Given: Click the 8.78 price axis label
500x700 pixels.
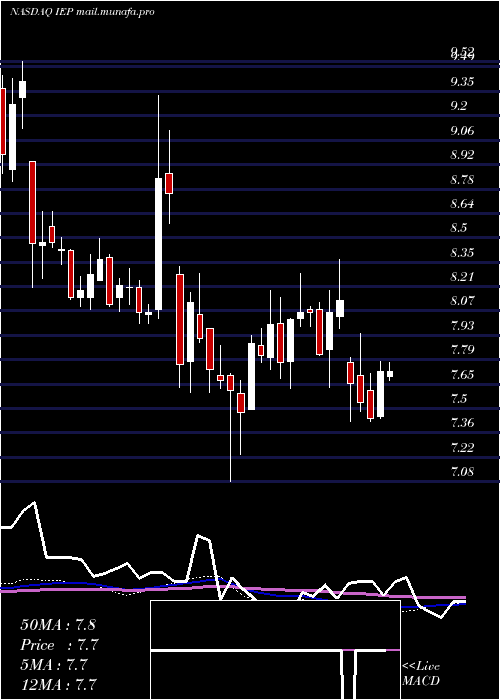Looking at the screenshot, I should click(462, 179).
